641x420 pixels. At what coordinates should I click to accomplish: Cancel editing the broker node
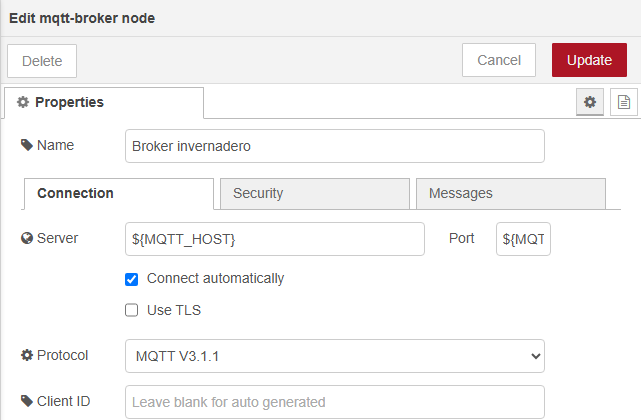[x=499, y=60]
